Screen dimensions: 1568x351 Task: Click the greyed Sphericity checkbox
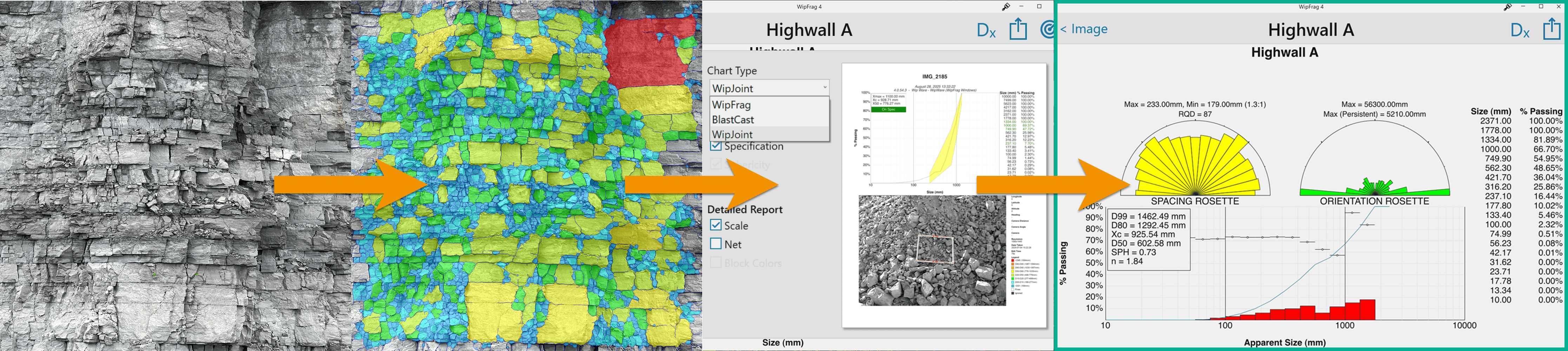(x=716, y=164)
